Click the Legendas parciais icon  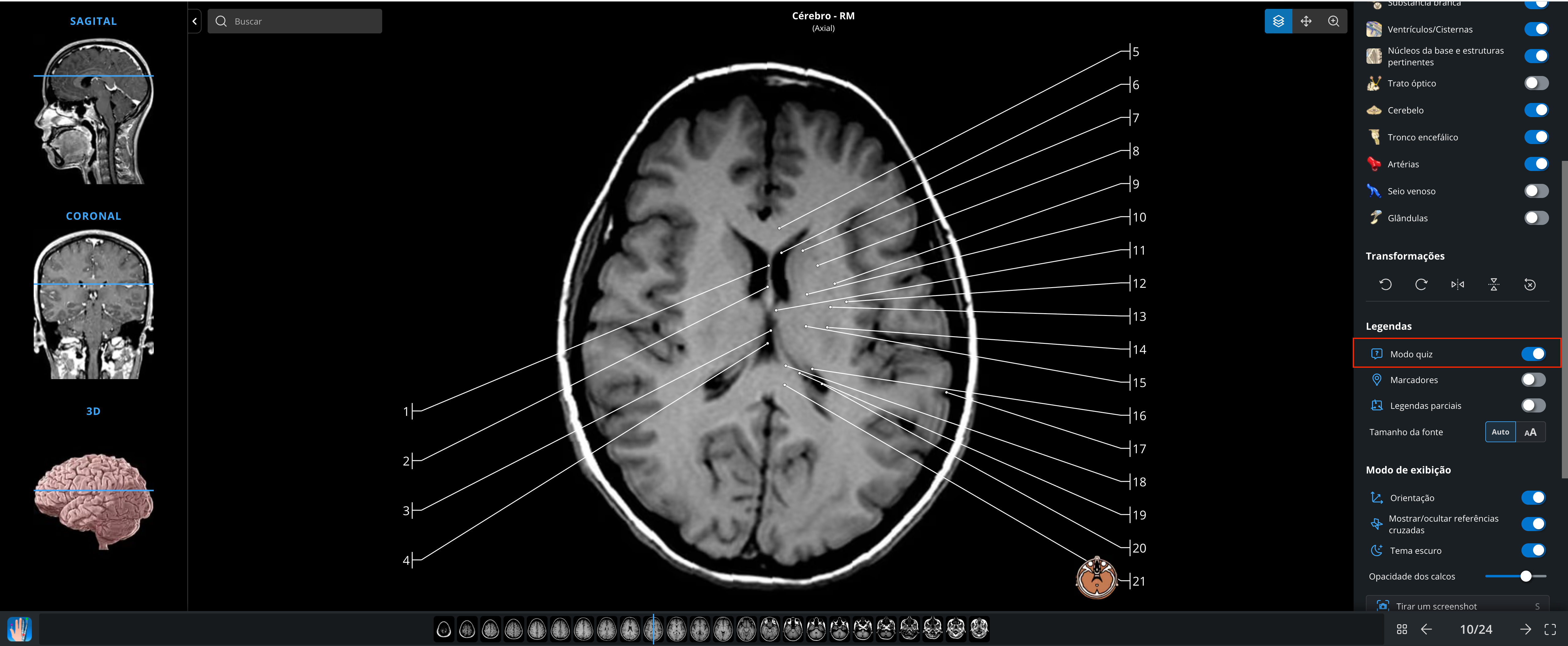pos(1376,405)
